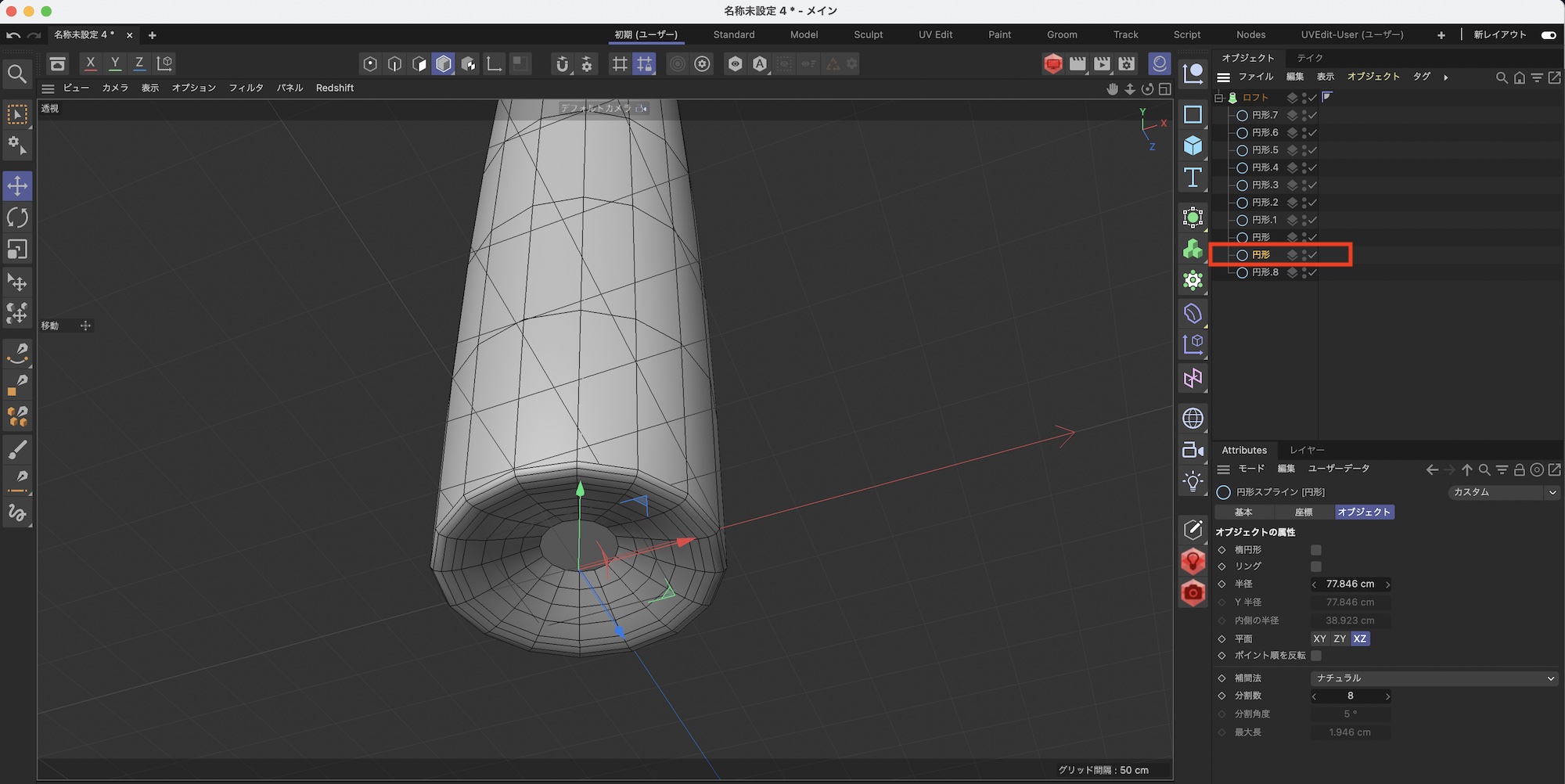Switch to the Sculpt layout tab
1565x784 pixels.
coord(868,35)
